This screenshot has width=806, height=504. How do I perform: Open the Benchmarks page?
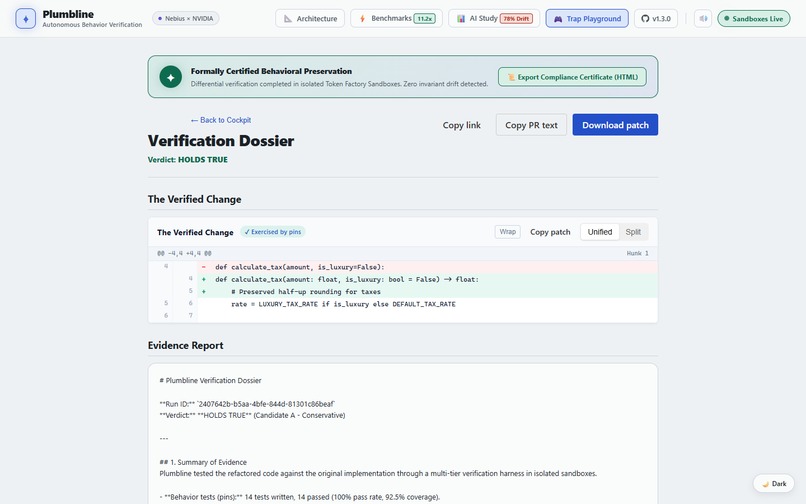(x=396, y=19)
